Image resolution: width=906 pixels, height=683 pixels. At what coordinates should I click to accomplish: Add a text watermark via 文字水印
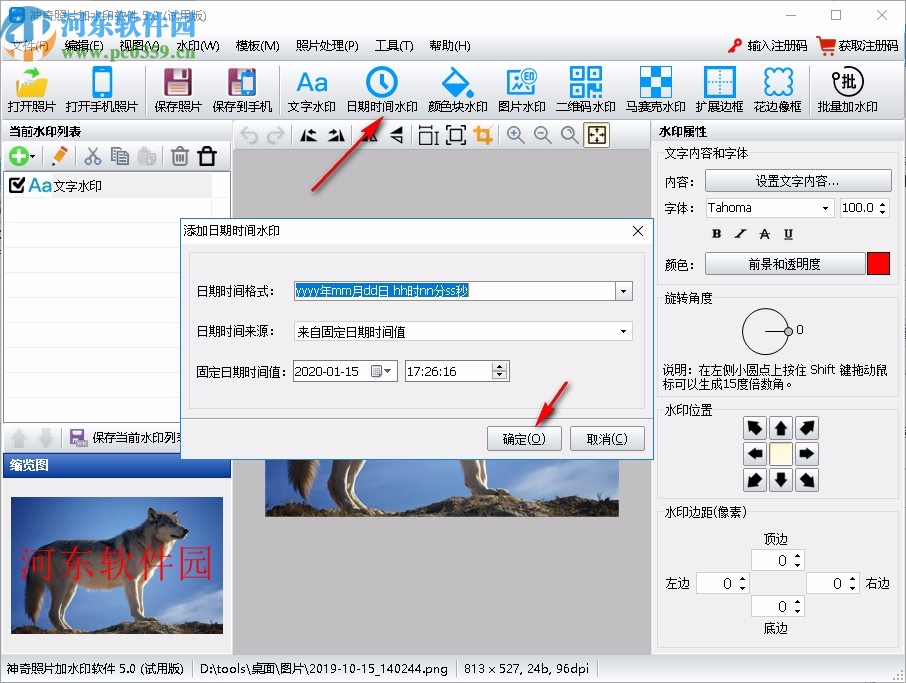312,90
